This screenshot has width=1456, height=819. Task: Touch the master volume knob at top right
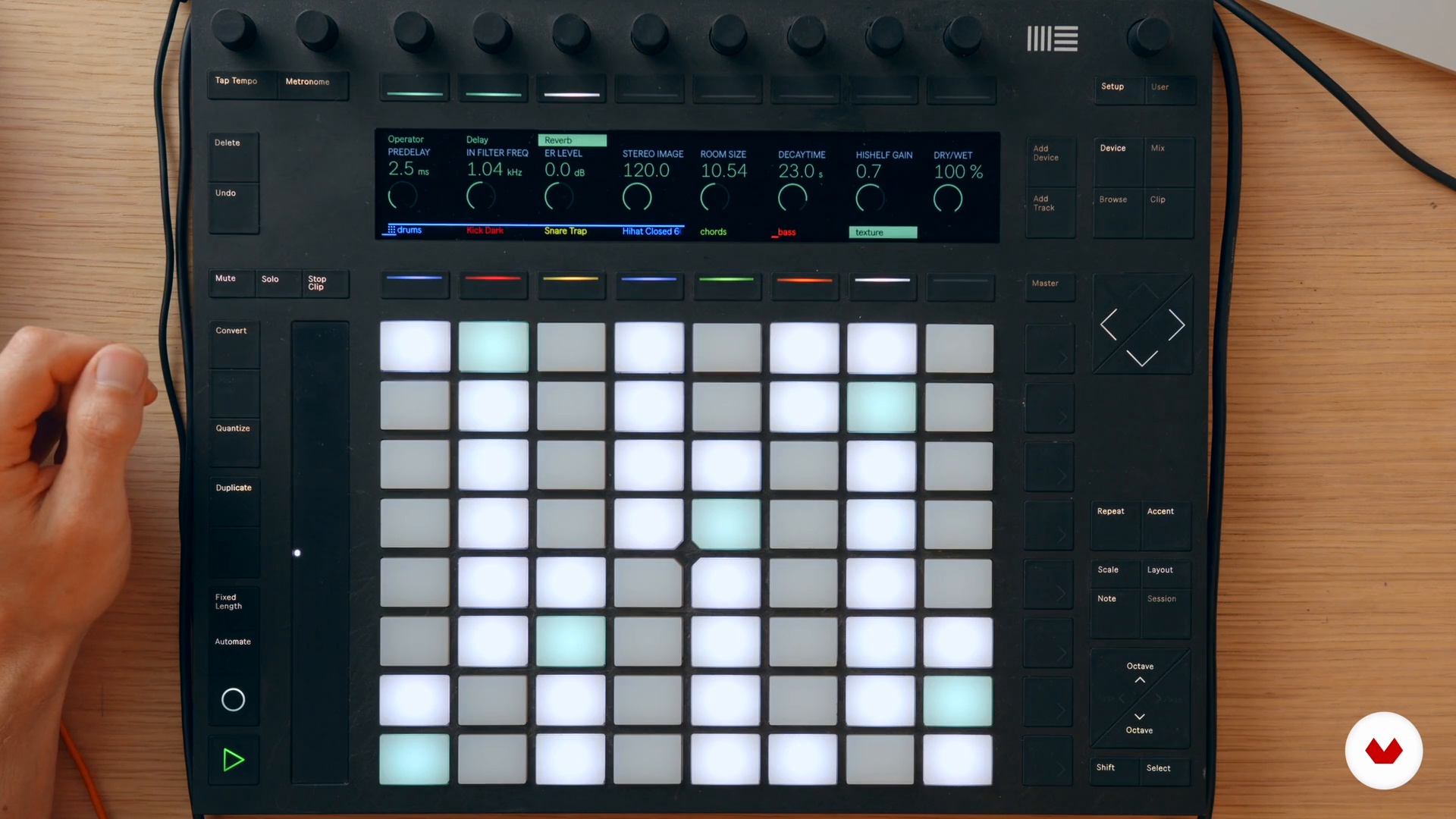click(1149, 35)
